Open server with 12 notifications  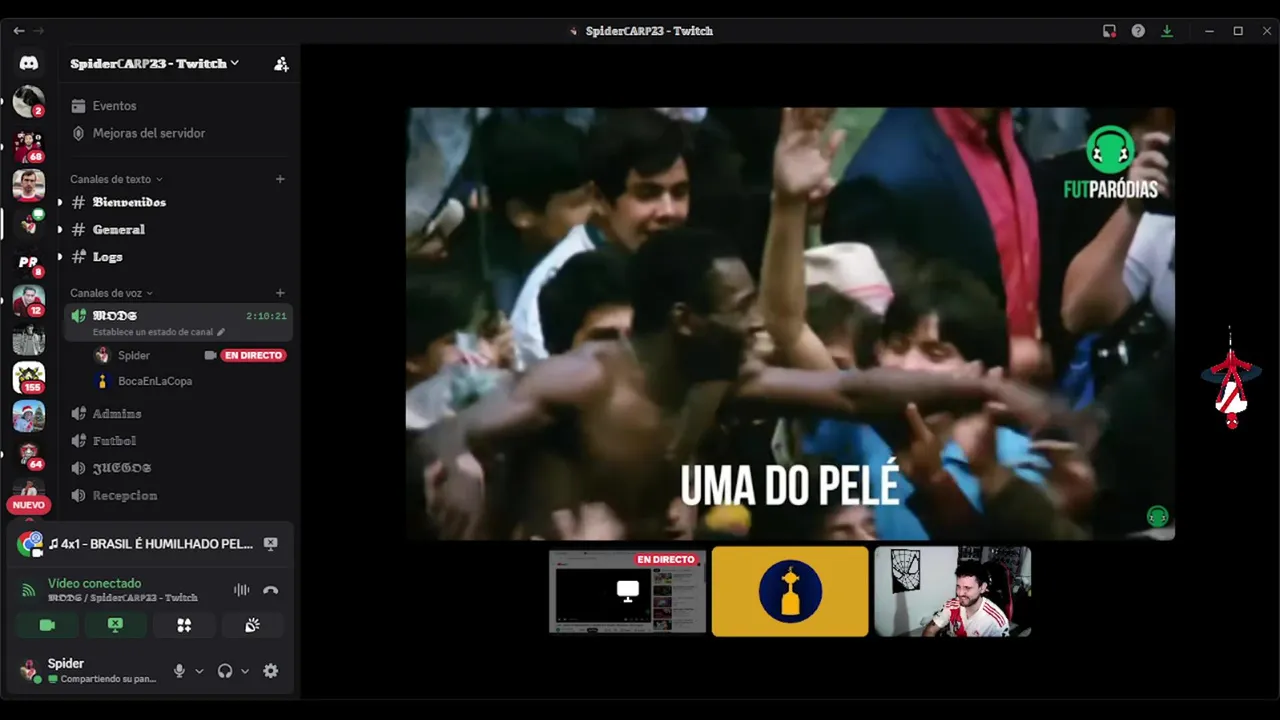tap(29, 301)
